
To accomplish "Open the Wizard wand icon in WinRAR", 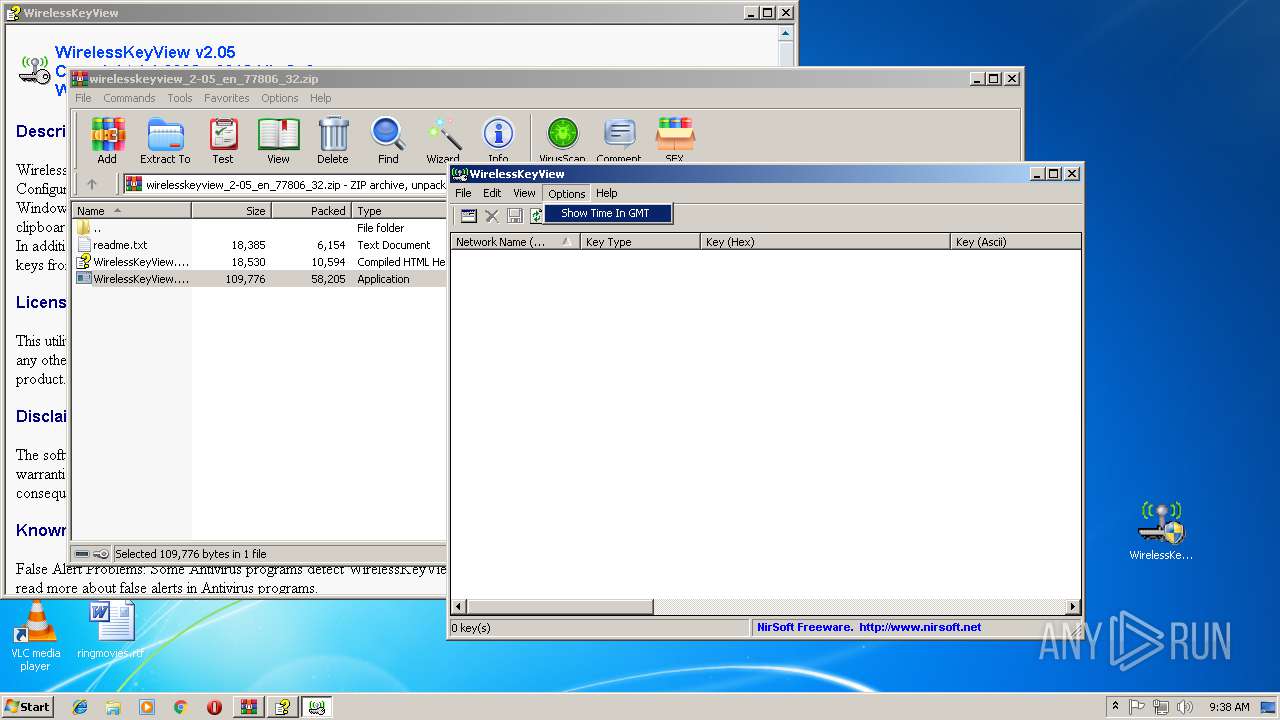I will point(443,140).
